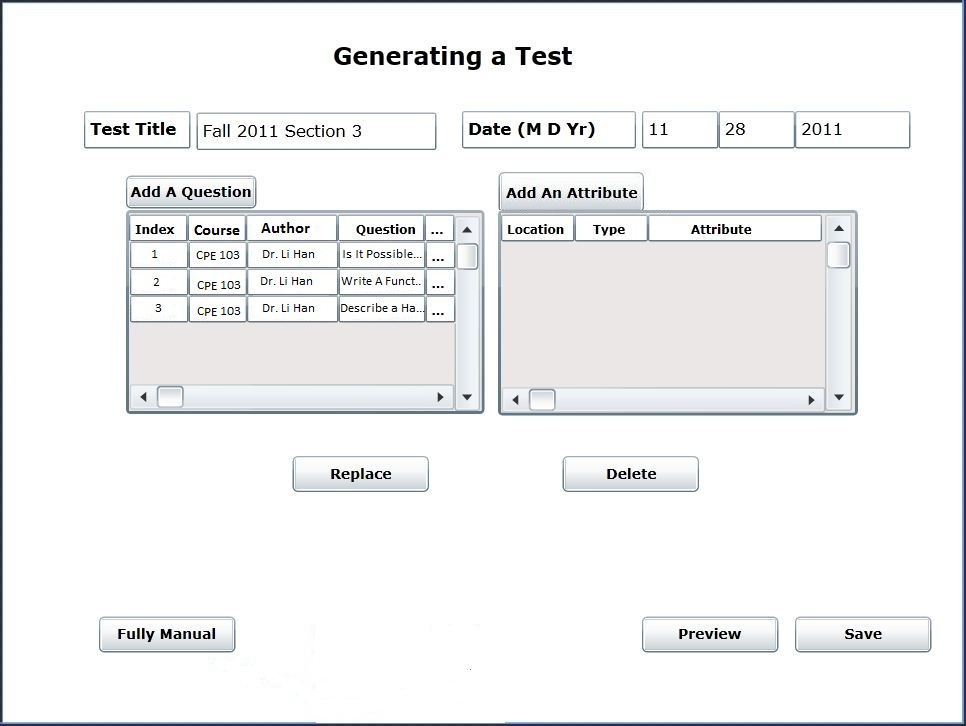Switch to Fully Manual mode
This screenshot has width=966, height=726.
[166, 634]
